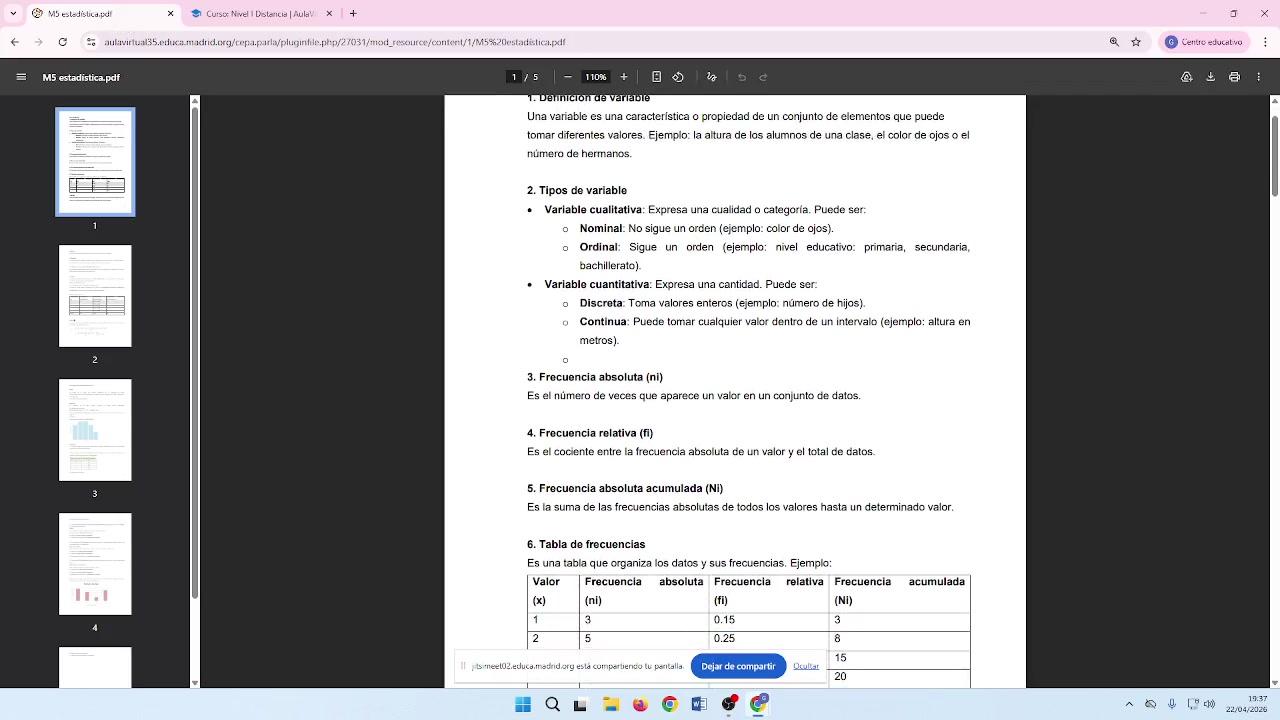Open the PDF viewer more actions menu
The height and width of the screenshot is (720, 1280).
(1259, 77)
